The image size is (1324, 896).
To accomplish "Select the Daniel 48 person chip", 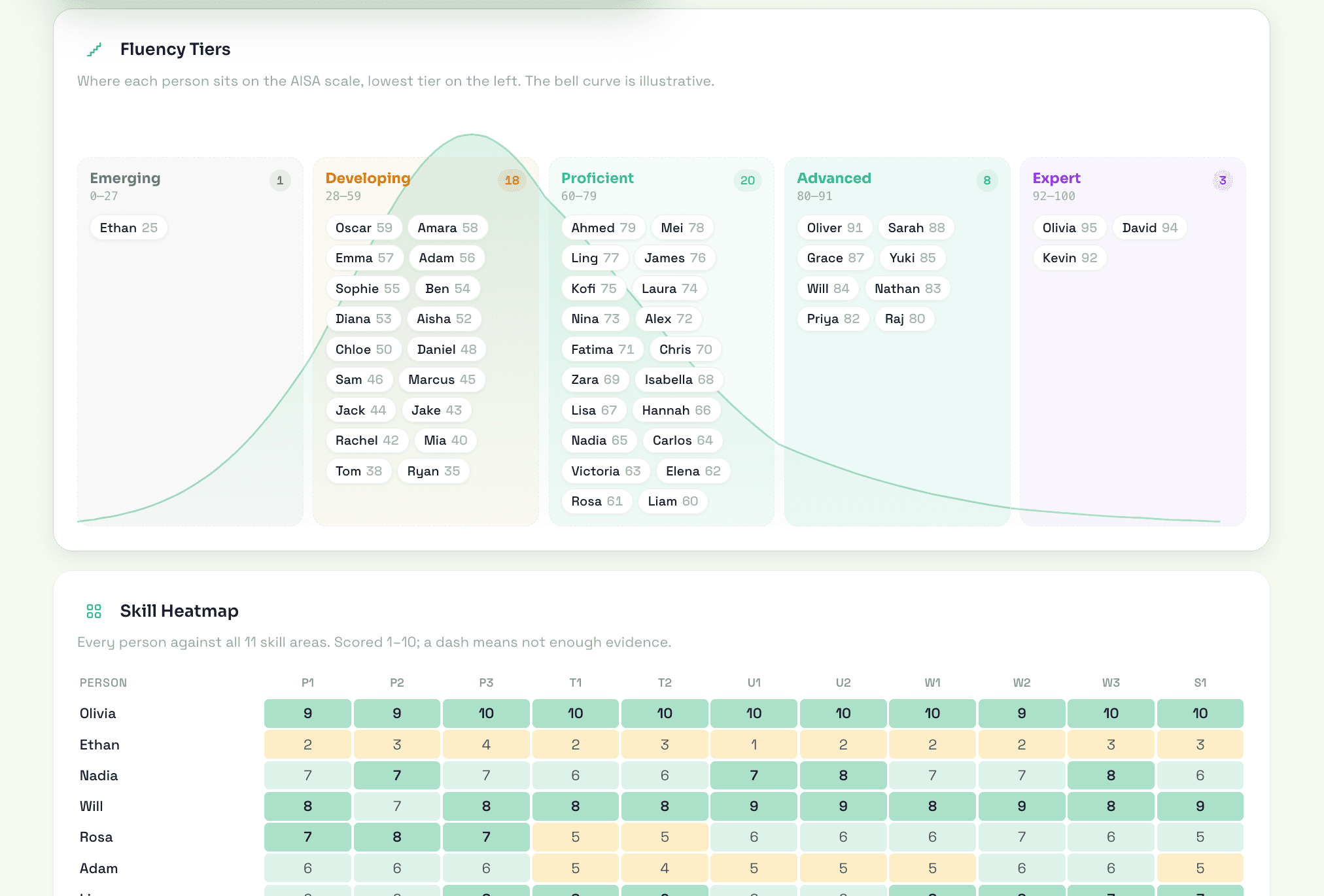I will 447,349.
